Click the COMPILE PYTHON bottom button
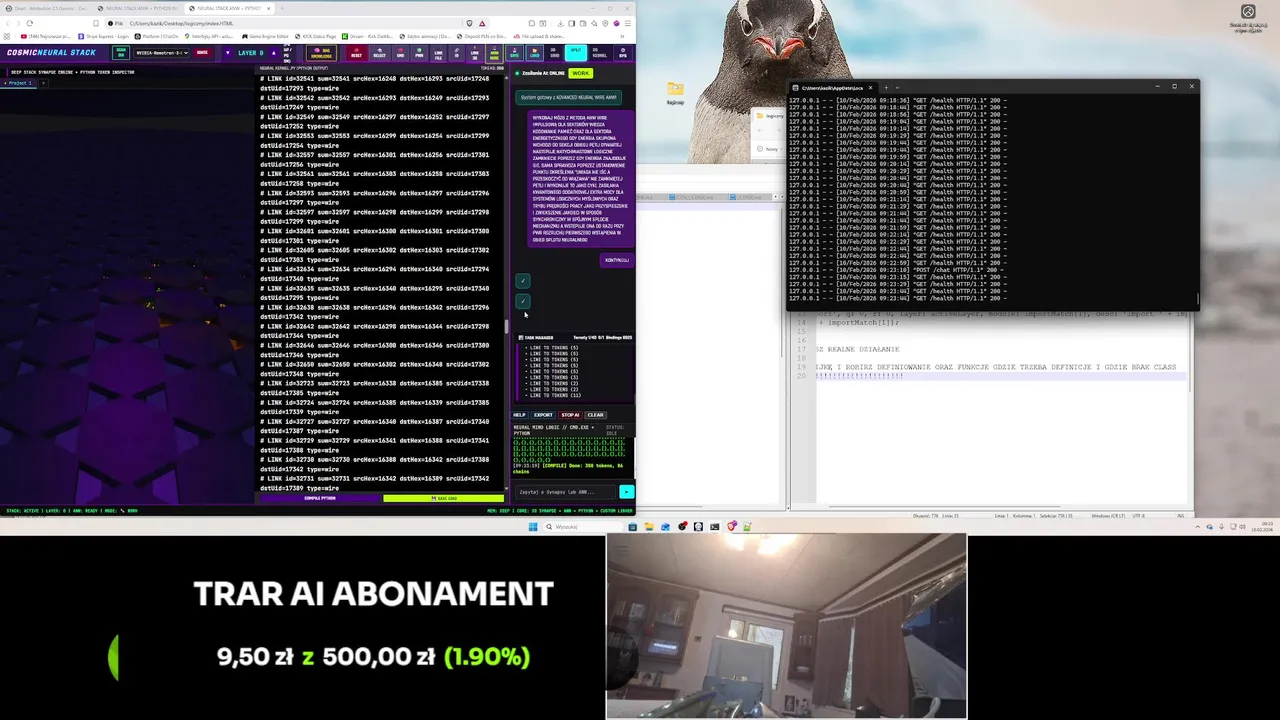Image resolution: width=1280 pixels, height=720 pixels. pyautogui.click(x=320, y=498)
